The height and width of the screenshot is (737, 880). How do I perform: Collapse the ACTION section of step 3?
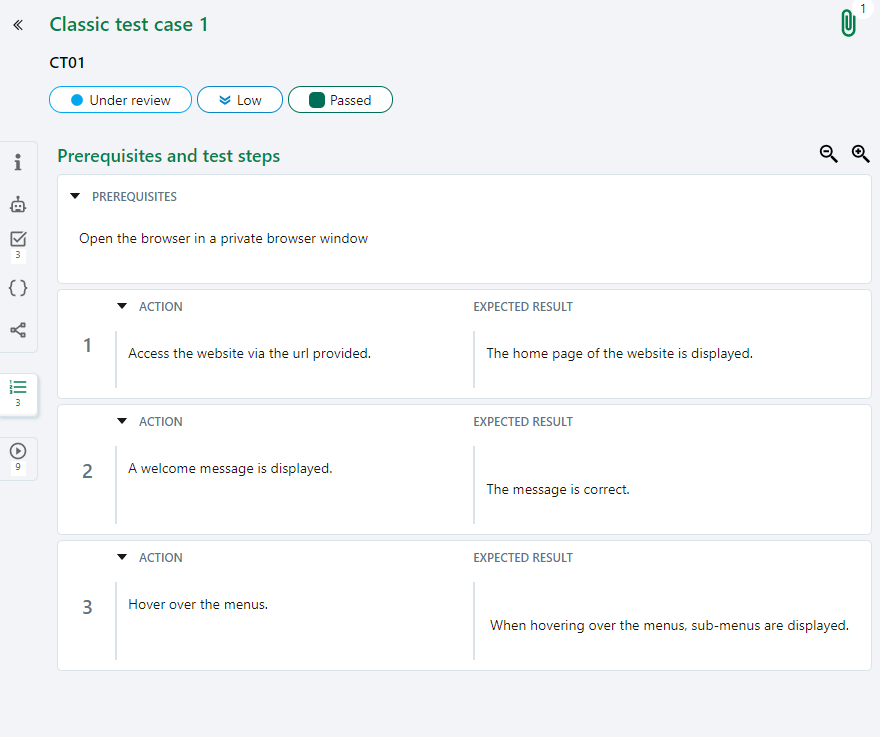pyautogui.click(x=121, y=557)
